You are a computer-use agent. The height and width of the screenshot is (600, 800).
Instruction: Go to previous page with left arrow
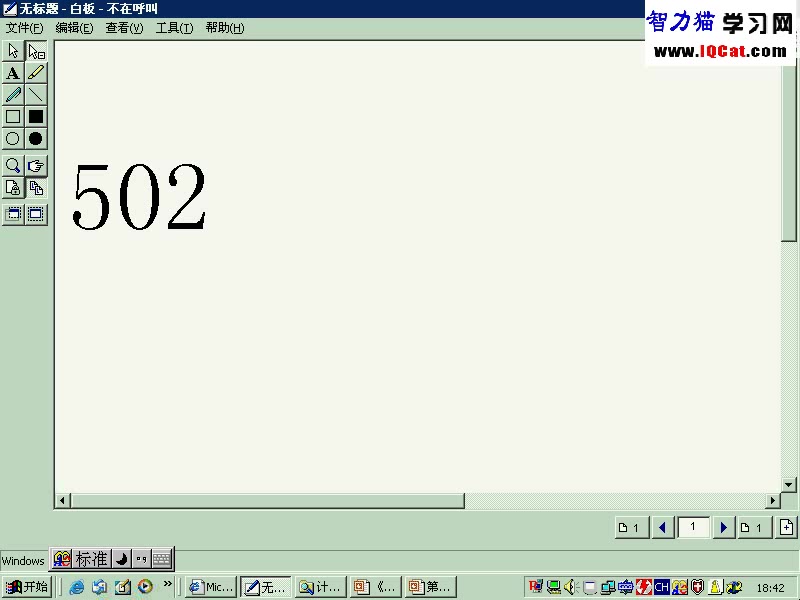click(663, 528)
